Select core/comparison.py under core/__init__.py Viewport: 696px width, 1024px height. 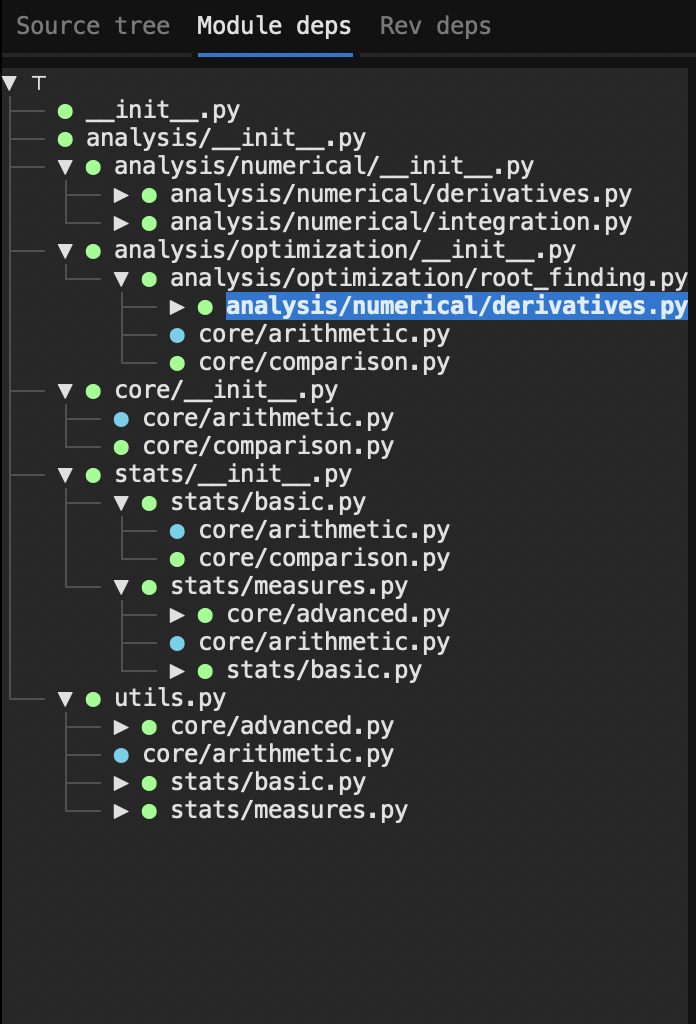267,446
